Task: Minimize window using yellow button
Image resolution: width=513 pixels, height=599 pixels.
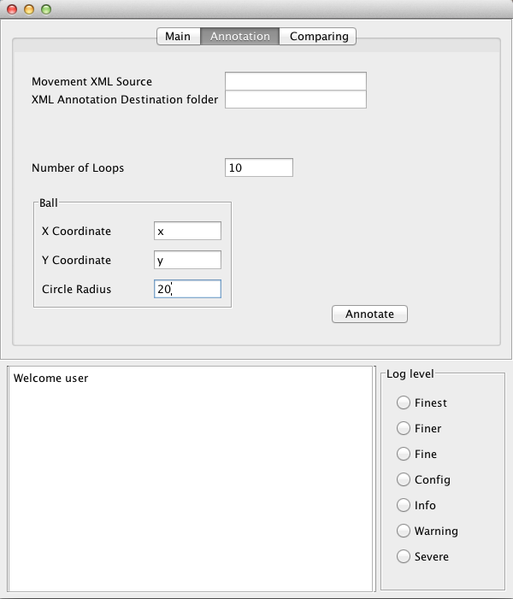Action: pos(29,9)
